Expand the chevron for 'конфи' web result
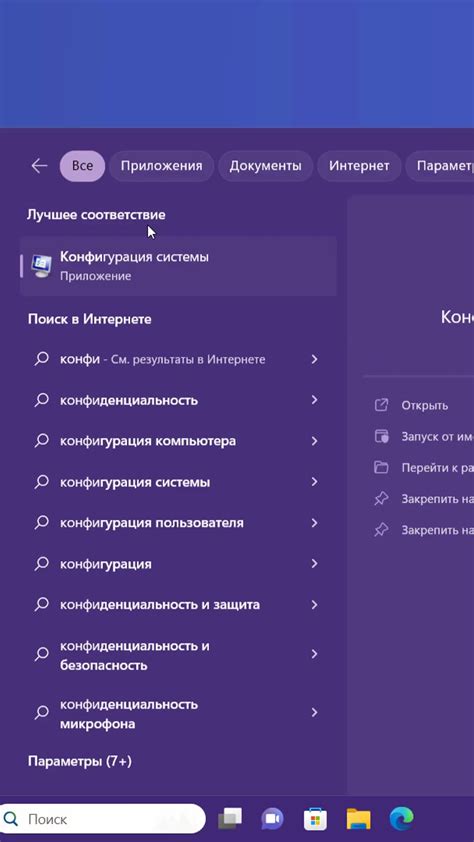 [x=315, y=359]
